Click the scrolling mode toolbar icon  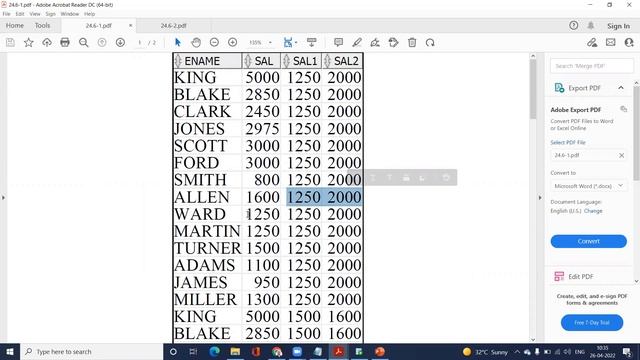tap(311, 42)
